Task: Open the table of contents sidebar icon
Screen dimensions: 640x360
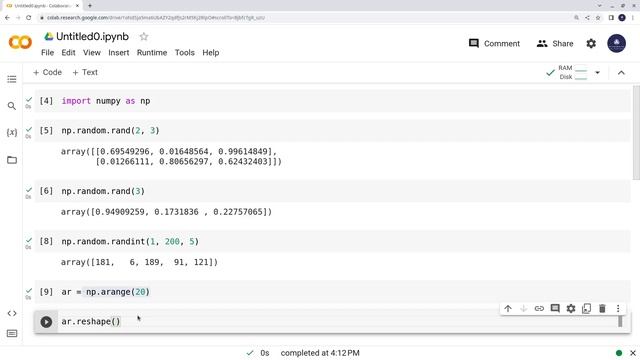Action: click(x=12, y=79)
